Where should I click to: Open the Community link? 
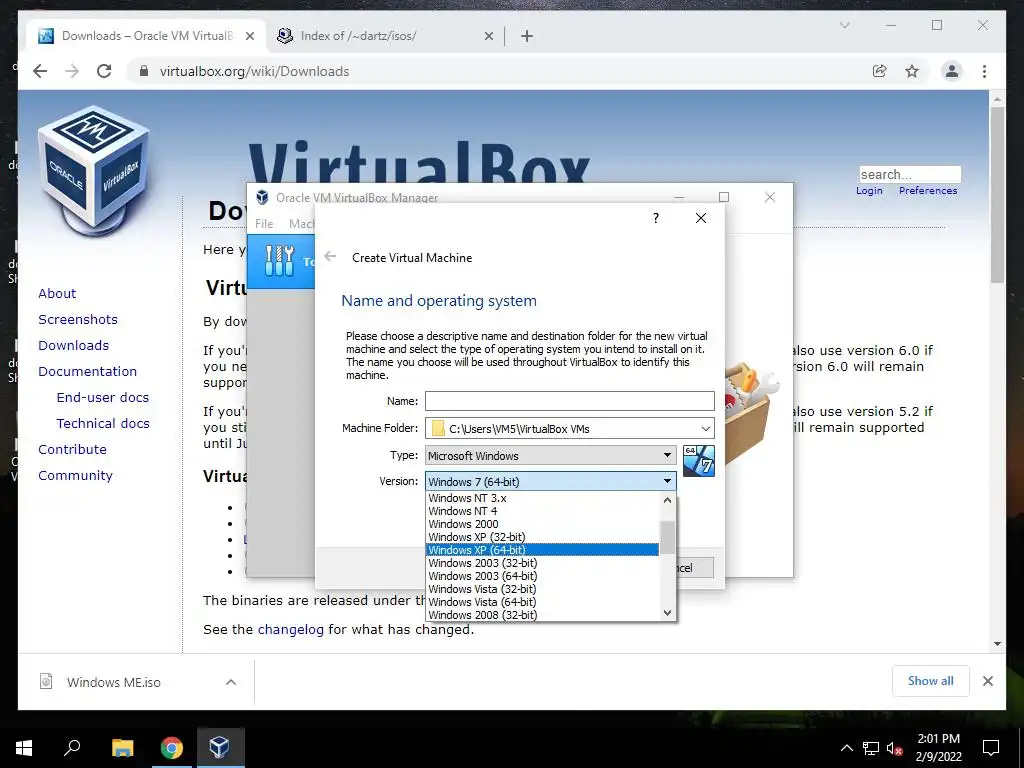(75, 475)
